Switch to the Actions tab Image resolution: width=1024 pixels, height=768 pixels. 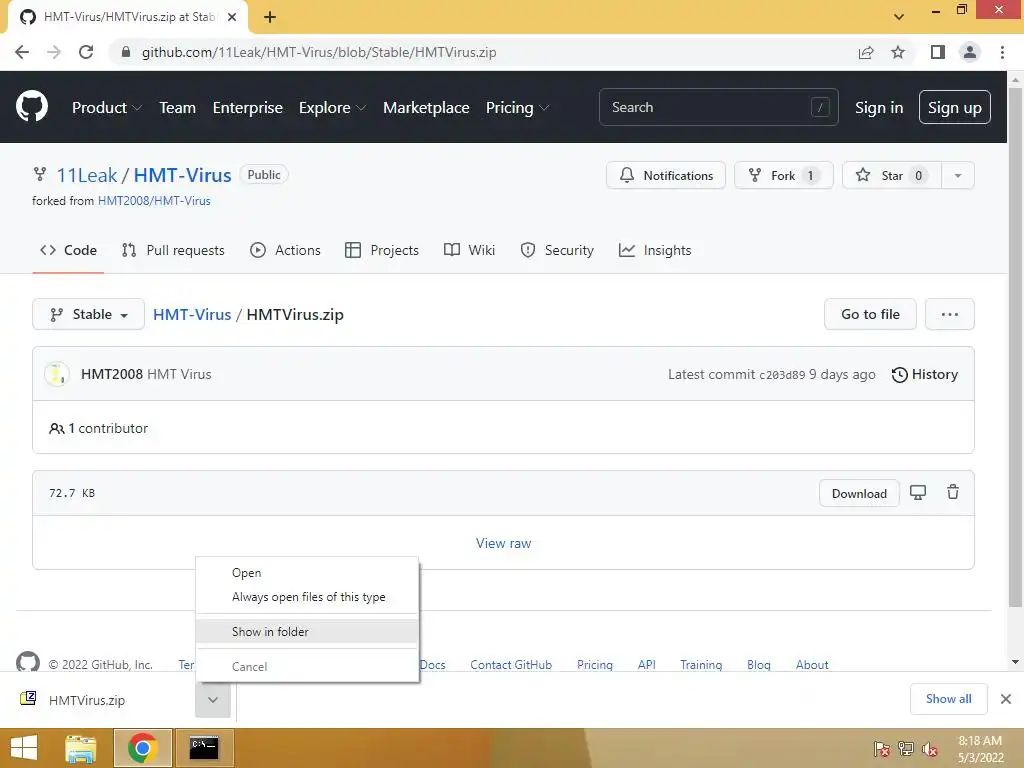click(x=285, y=250)
